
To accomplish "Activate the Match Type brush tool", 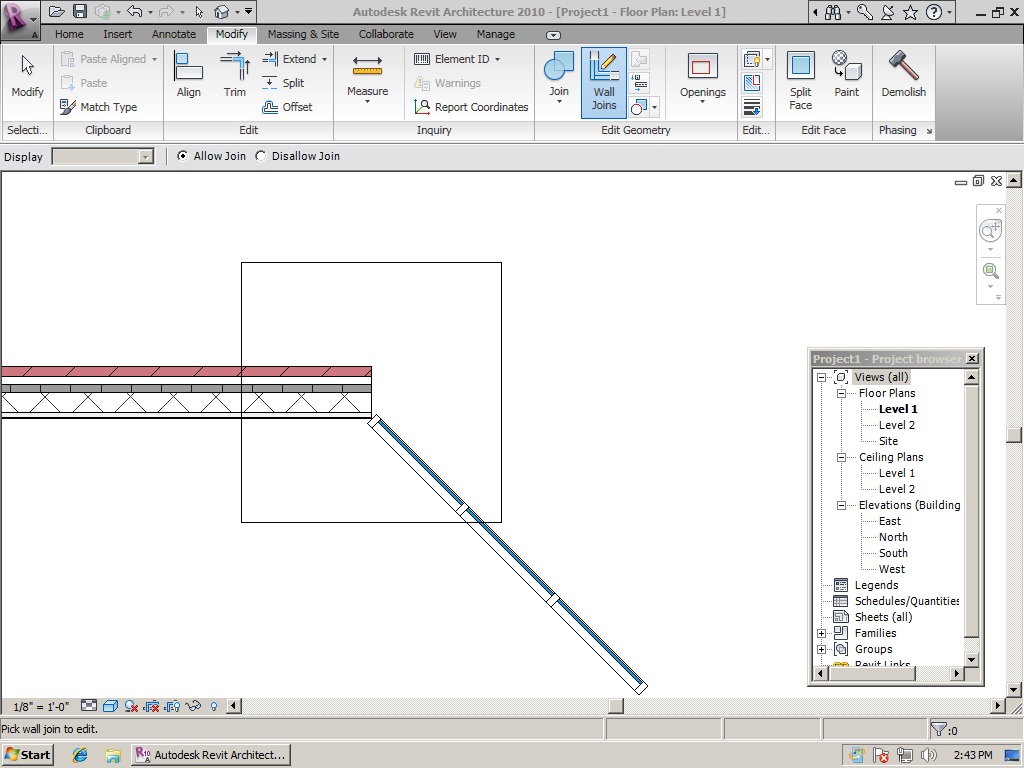I will click(x=98, y=106).
